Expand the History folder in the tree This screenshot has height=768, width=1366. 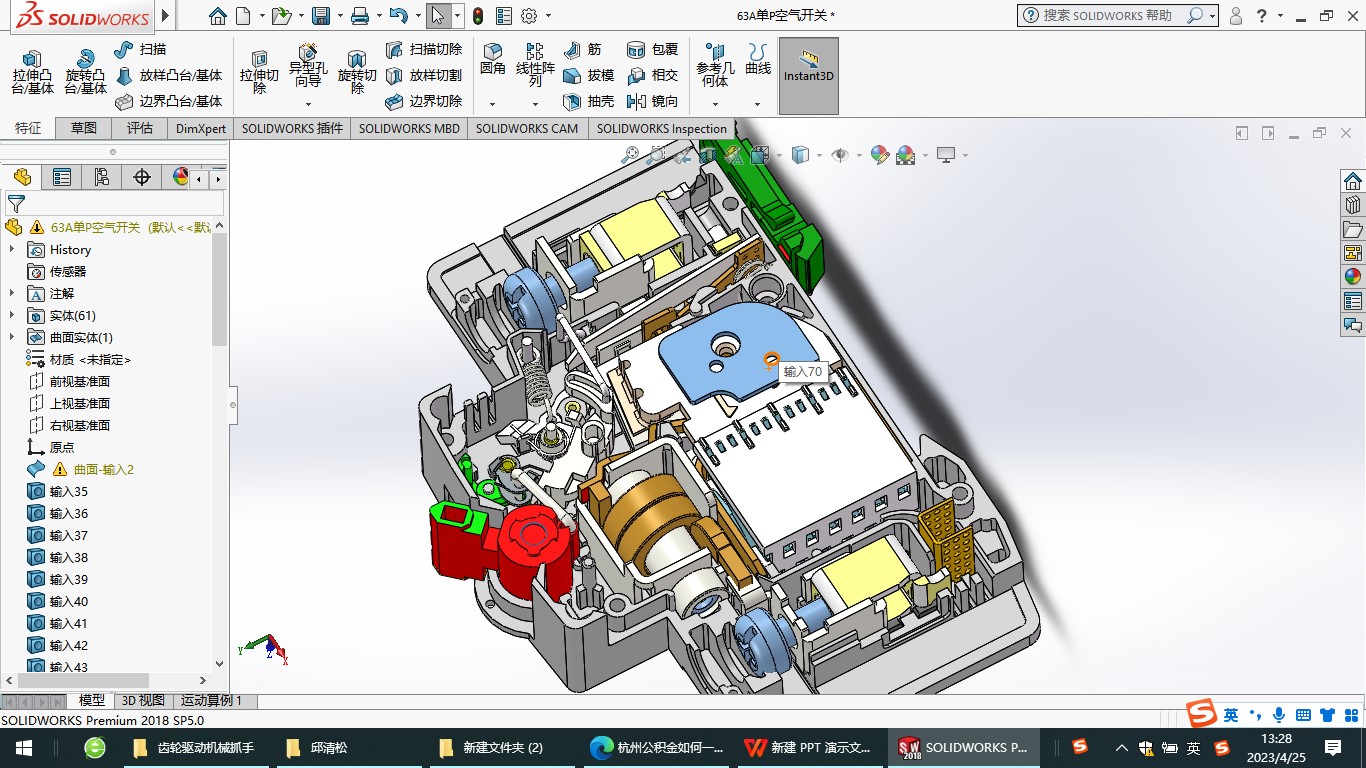[x=12, y=250]
